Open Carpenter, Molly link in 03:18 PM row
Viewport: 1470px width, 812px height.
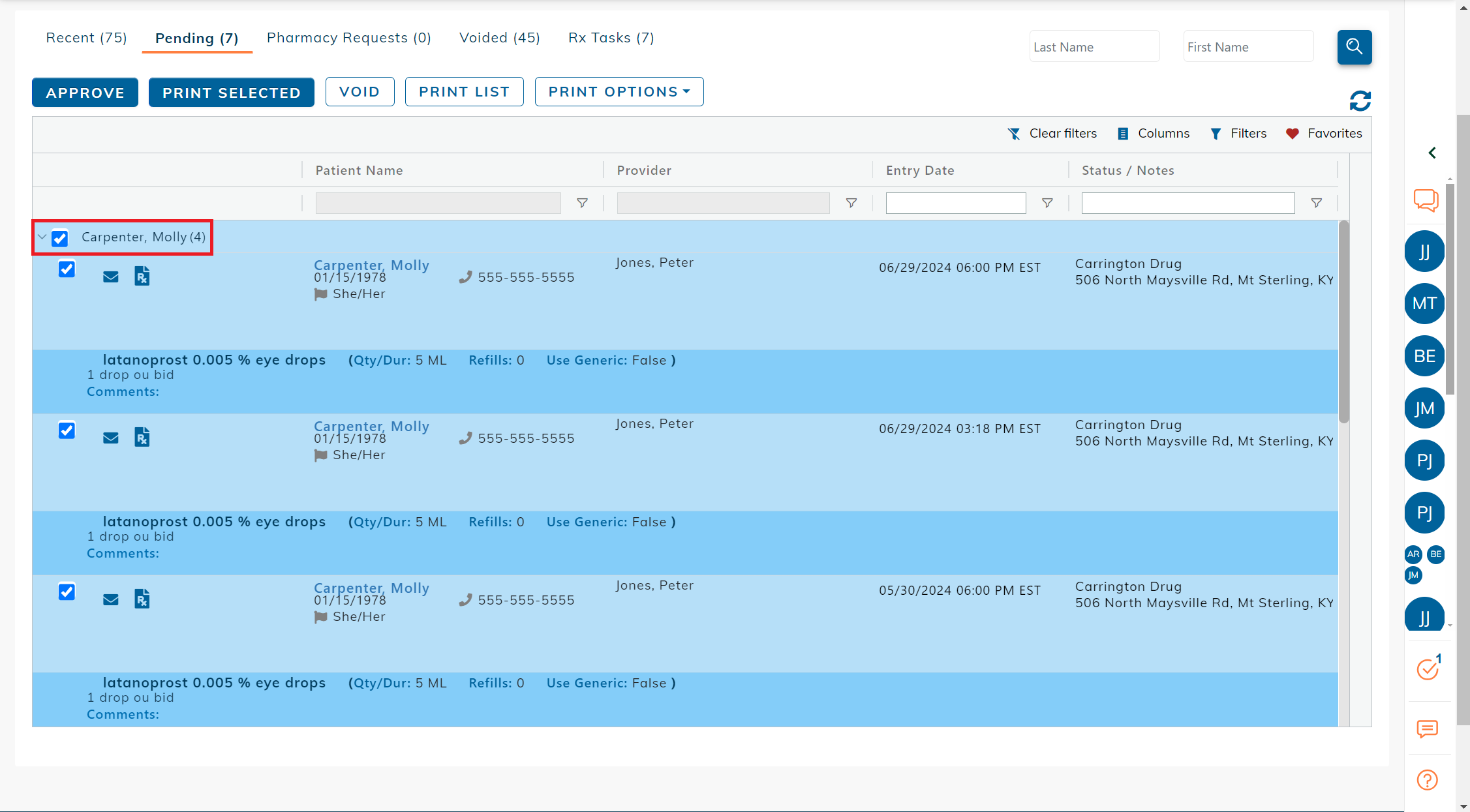pos(371,427)
